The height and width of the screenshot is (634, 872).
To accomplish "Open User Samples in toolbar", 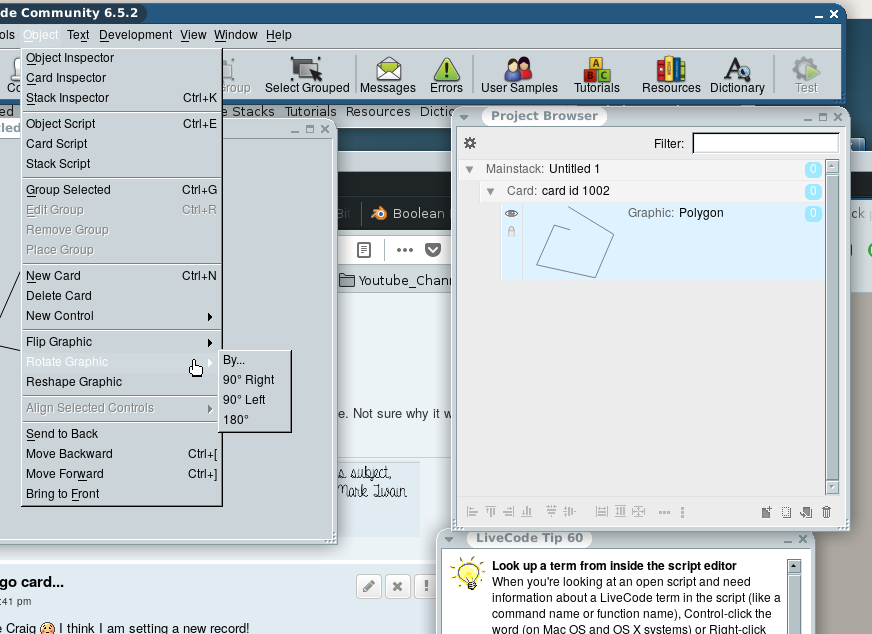I will (519, 75).
